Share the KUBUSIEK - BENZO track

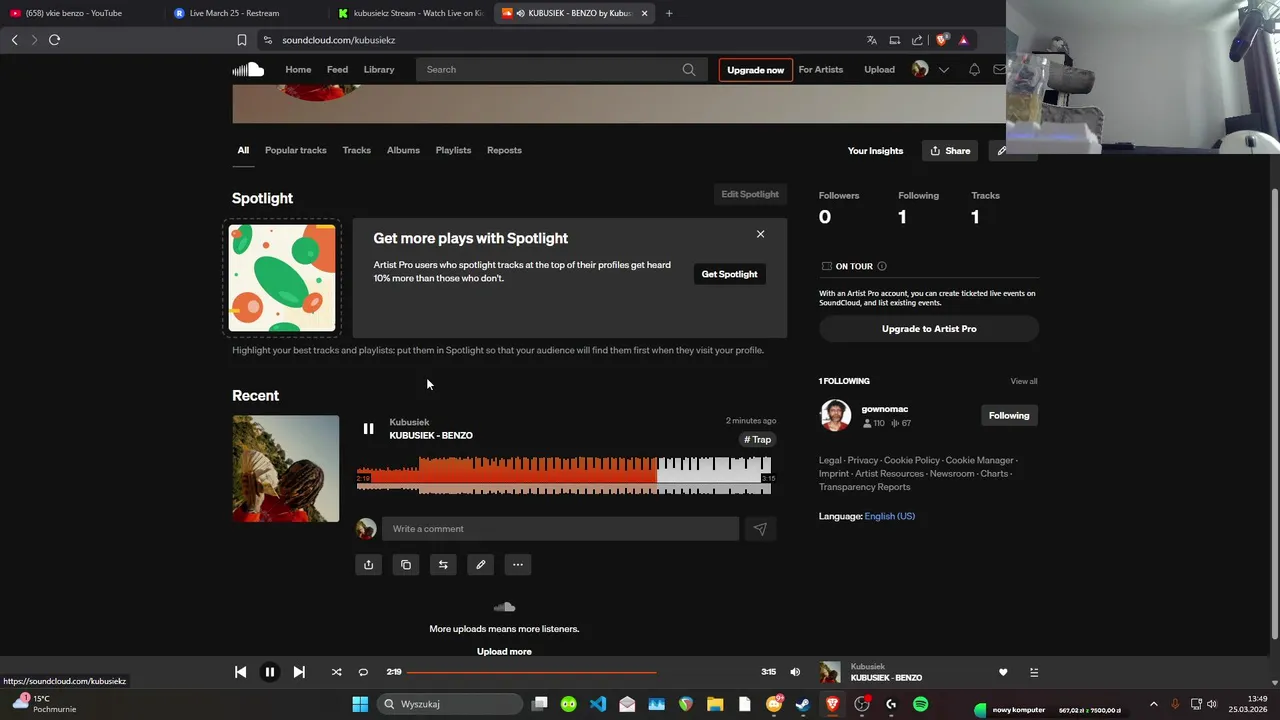tap(368, 565)
